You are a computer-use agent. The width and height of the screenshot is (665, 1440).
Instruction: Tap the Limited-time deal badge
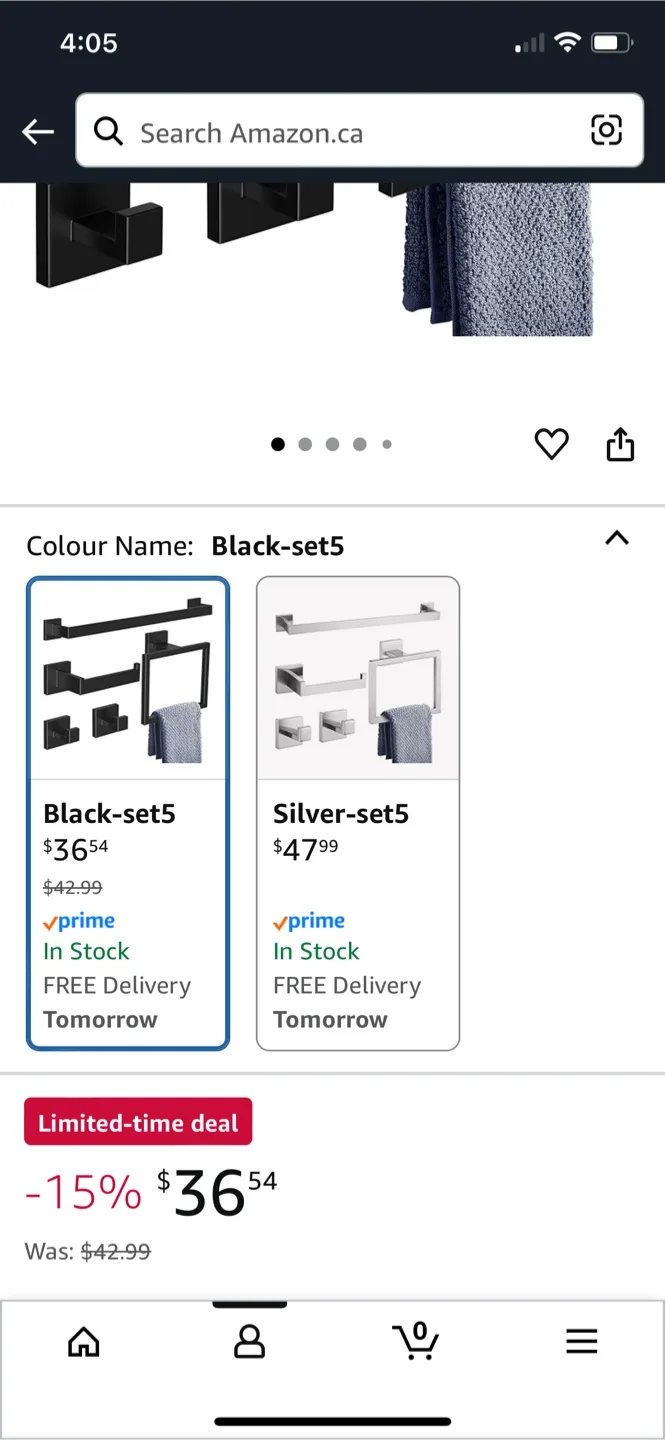pyautogui.click(x=138, y=1121)
